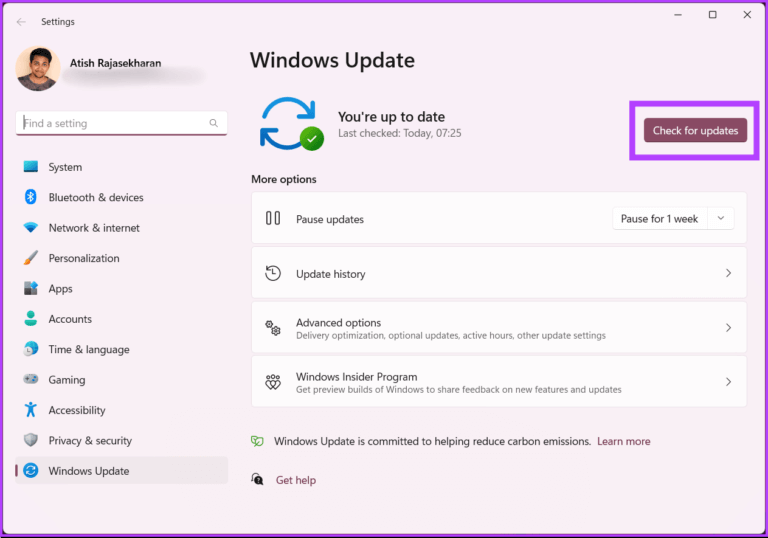The height and width of the screenshot is (538, 768).
Task: Open the Learn more link
Action: pyautogui.click(x=624, y=441)
